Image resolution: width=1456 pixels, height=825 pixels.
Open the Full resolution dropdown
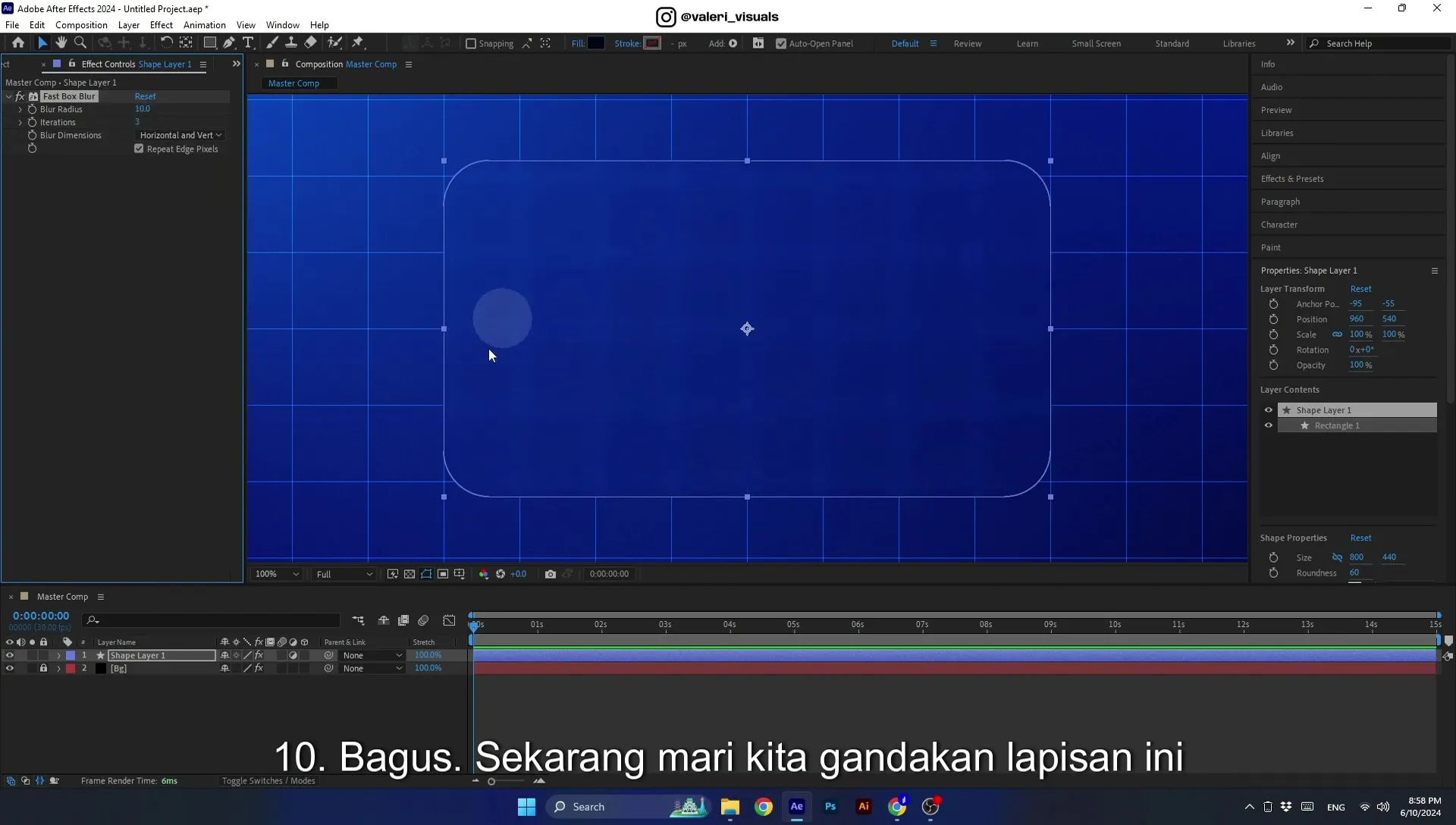pyautogui.click(x=344, y=574)
